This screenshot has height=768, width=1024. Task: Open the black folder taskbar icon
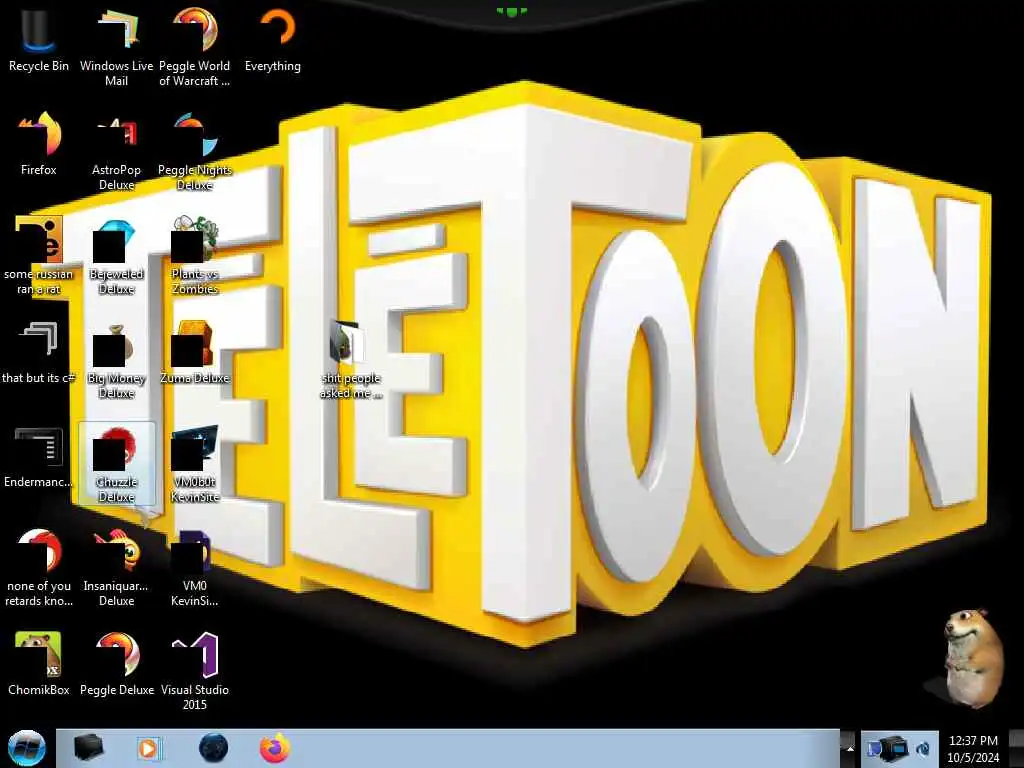(x=88, y=748)
